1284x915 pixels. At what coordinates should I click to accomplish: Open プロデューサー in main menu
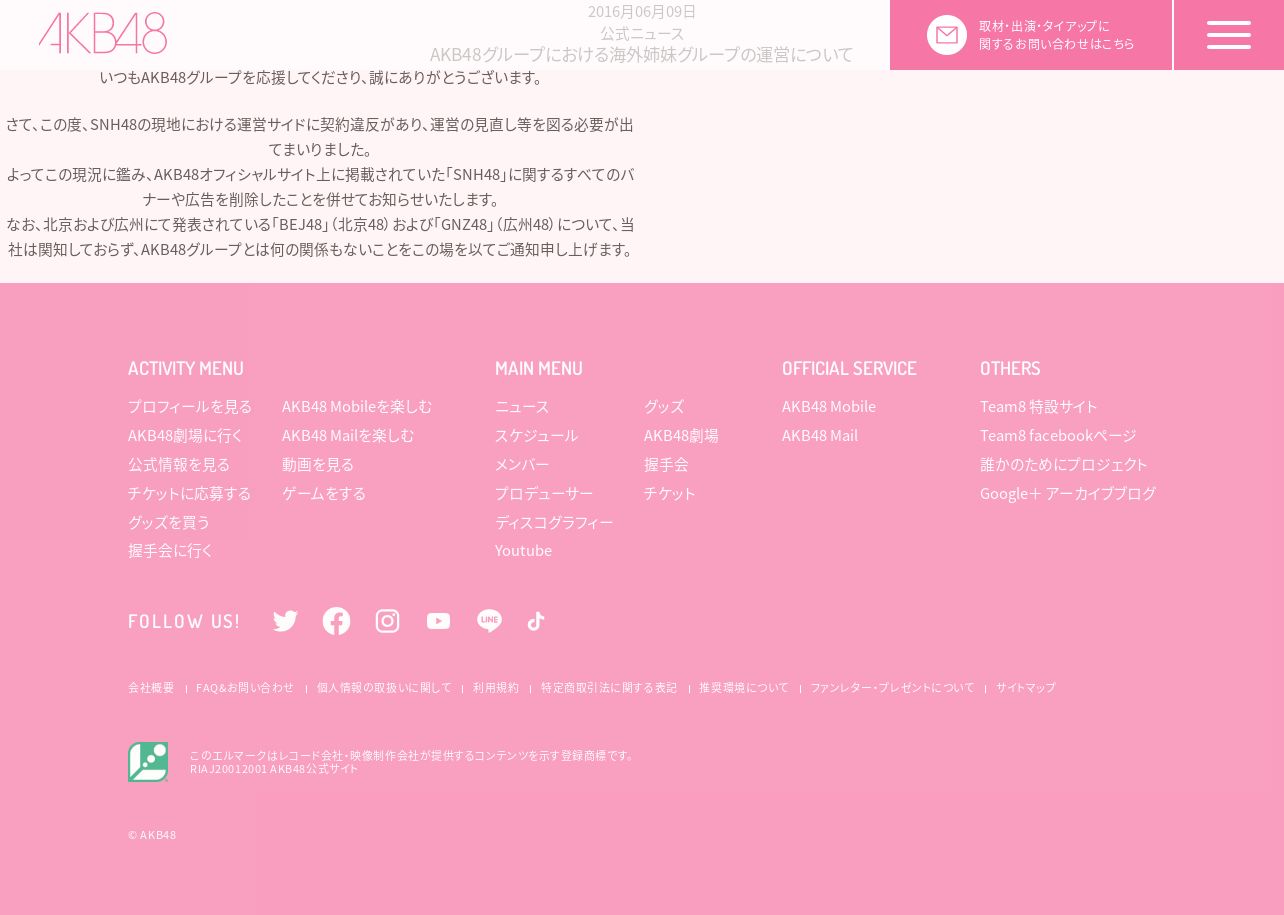(544, 493)
